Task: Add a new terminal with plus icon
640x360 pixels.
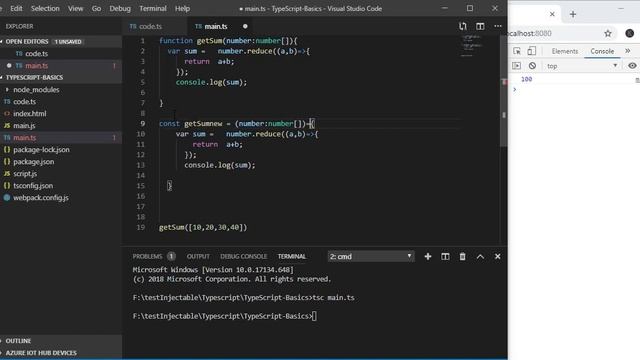Action: click(428, 256)
